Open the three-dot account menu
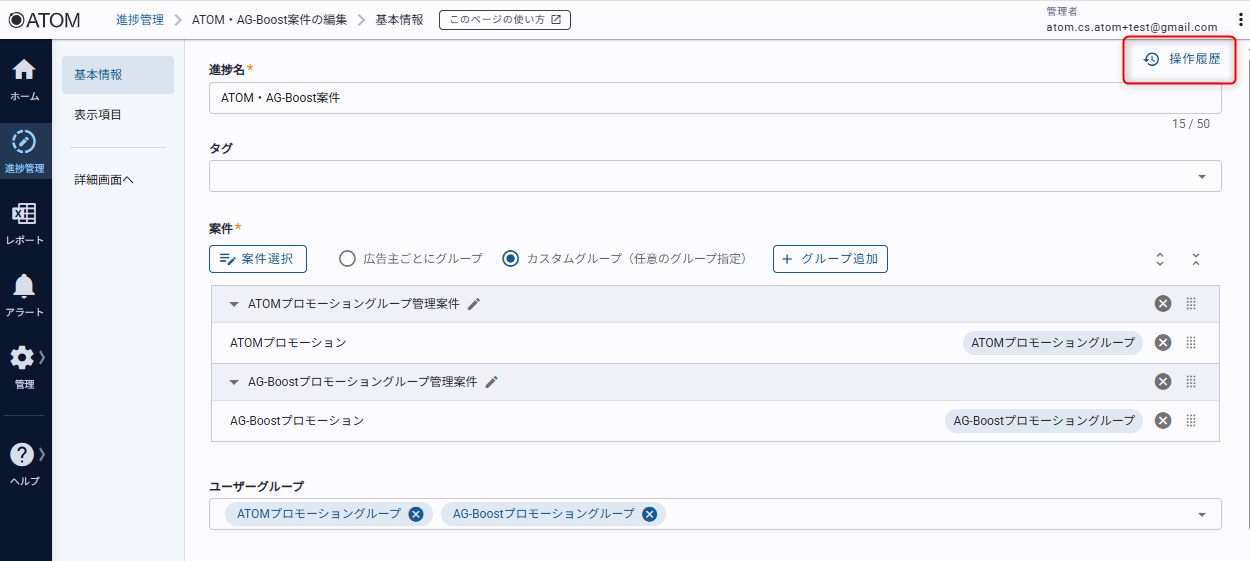 point(1240,20)
